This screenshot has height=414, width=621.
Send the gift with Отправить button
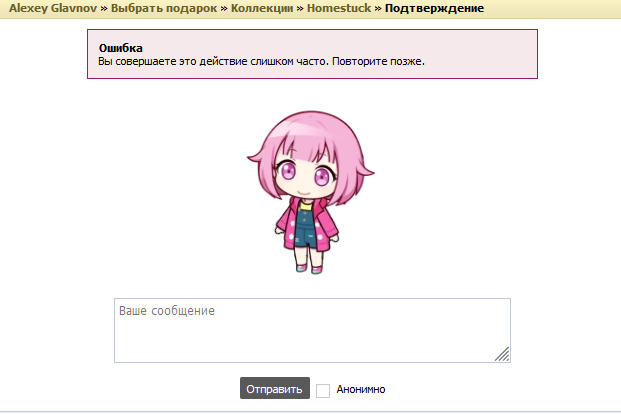point(274,388)
